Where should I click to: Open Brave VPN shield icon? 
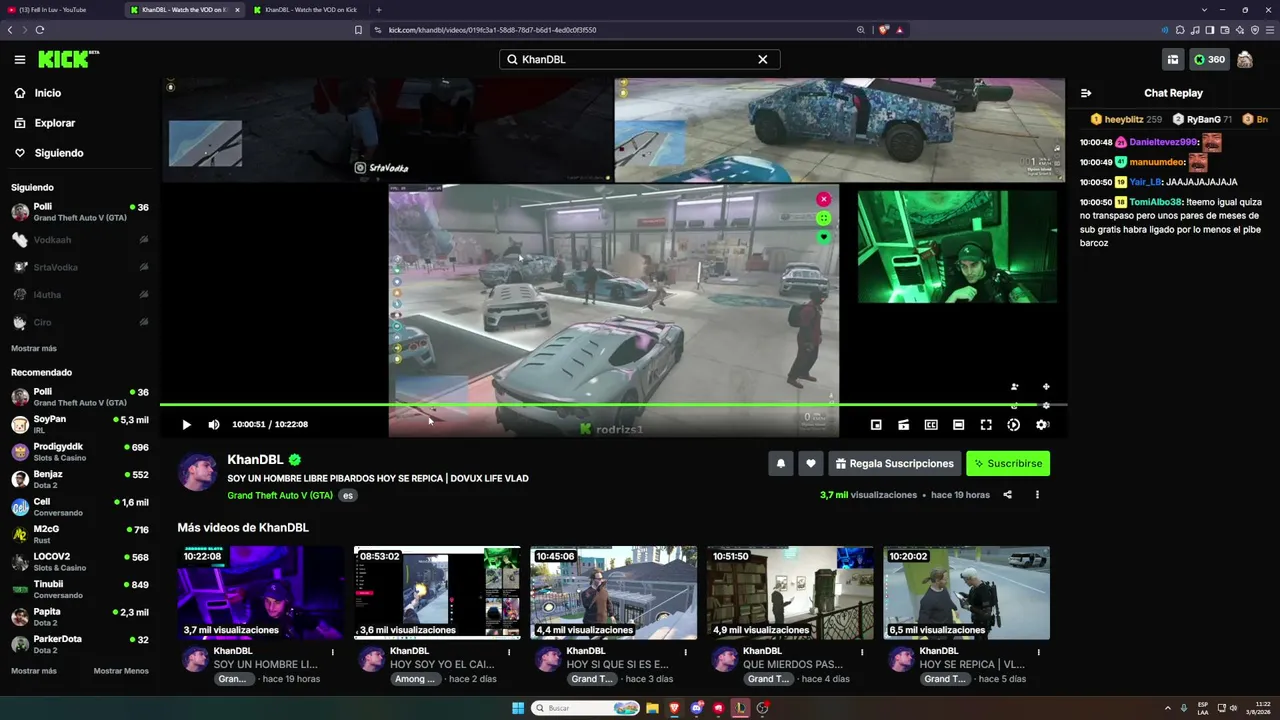point(1254,30)
